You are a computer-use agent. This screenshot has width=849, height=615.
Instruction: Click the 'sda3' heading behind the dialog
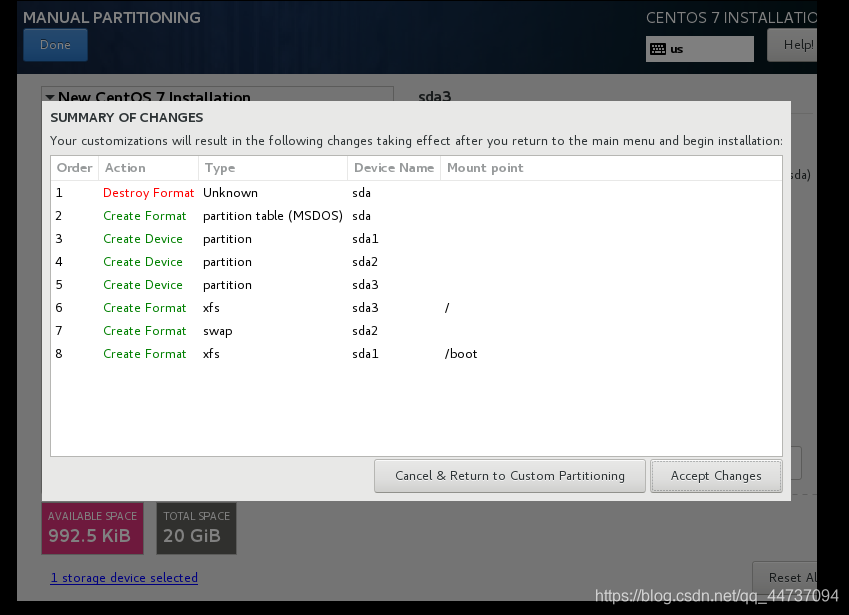(x=435, y=96)
